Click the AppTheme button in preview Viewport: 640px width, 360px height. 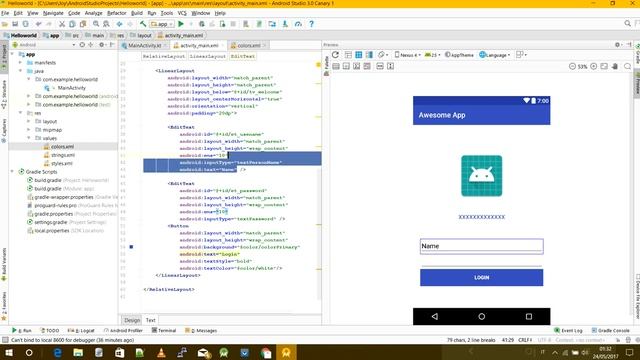click(459, 55)
